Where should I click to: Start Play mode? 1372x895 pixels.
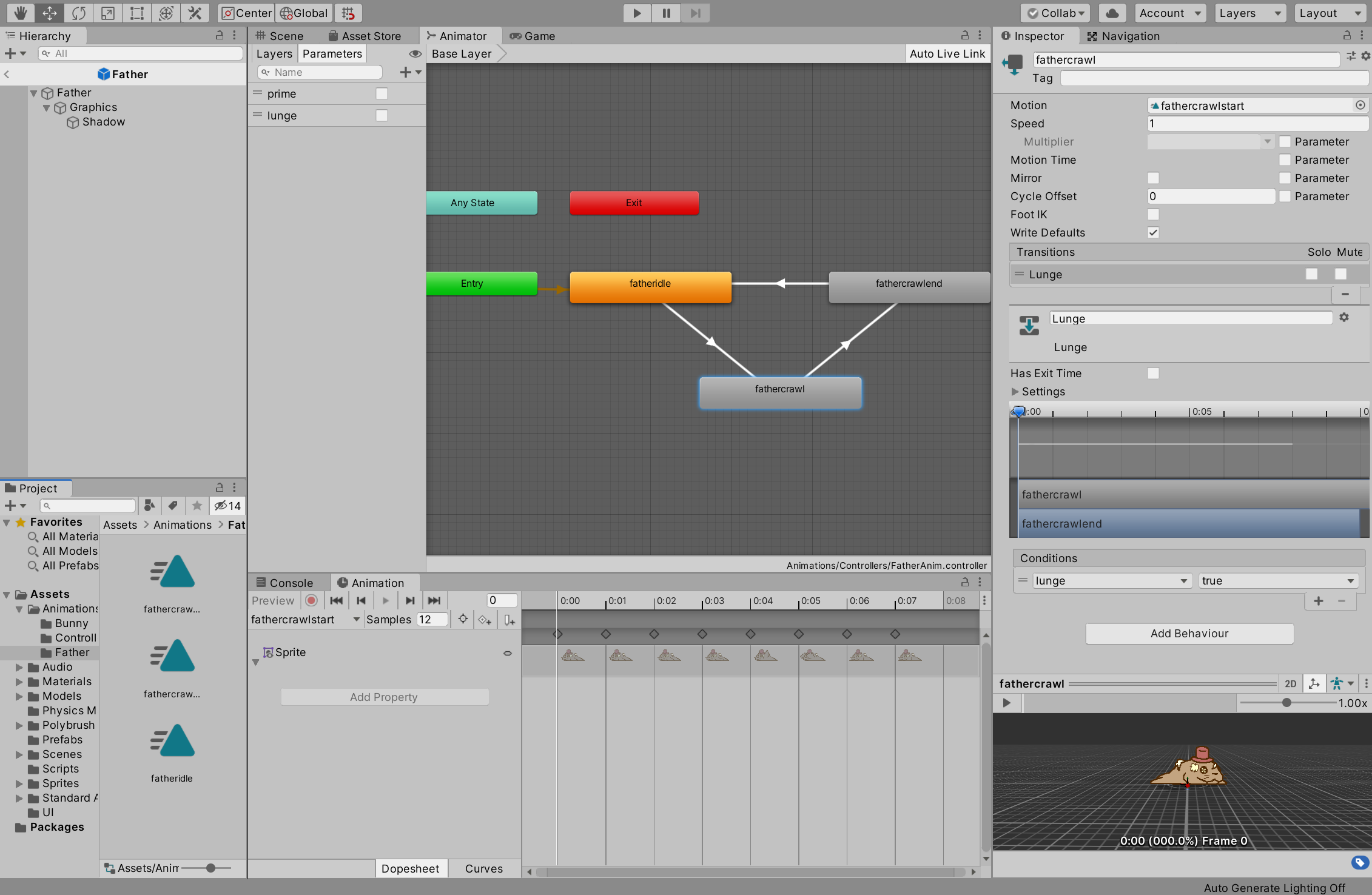click(637, 13)
